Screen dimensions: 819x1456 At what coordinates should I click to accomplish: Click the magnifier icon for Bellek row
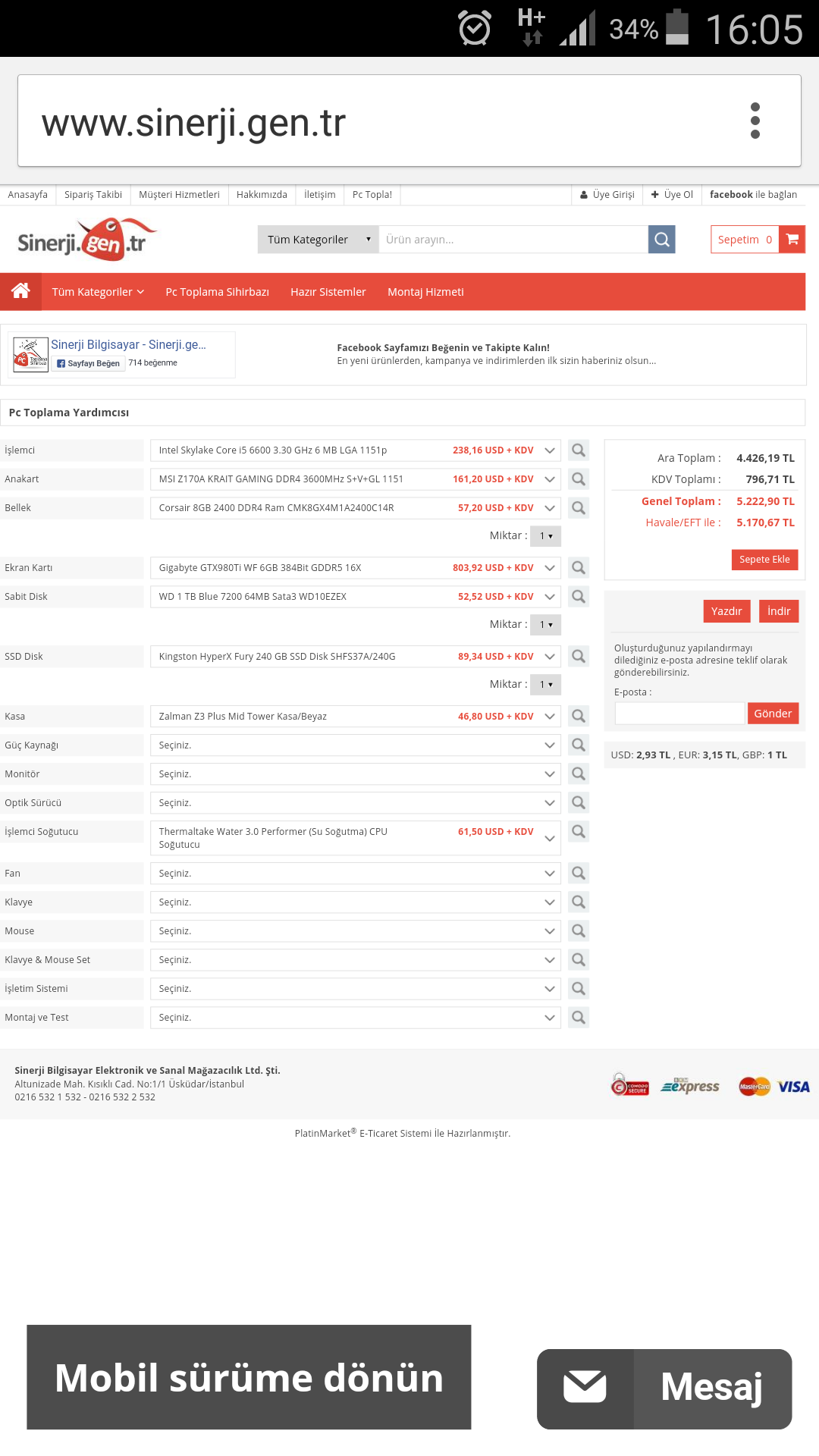click(x=579, y=508)
